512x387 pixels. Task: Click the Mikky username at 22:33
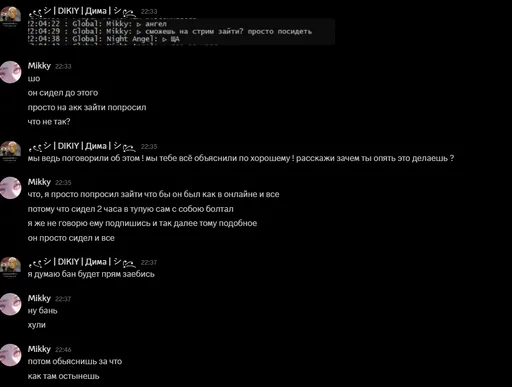[x=39, y=66]
